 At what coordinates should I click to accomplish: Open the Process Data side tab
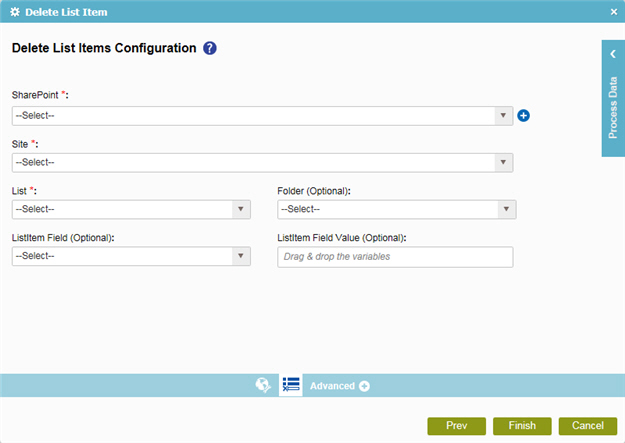pyautogui.click(x=613, y=108)
